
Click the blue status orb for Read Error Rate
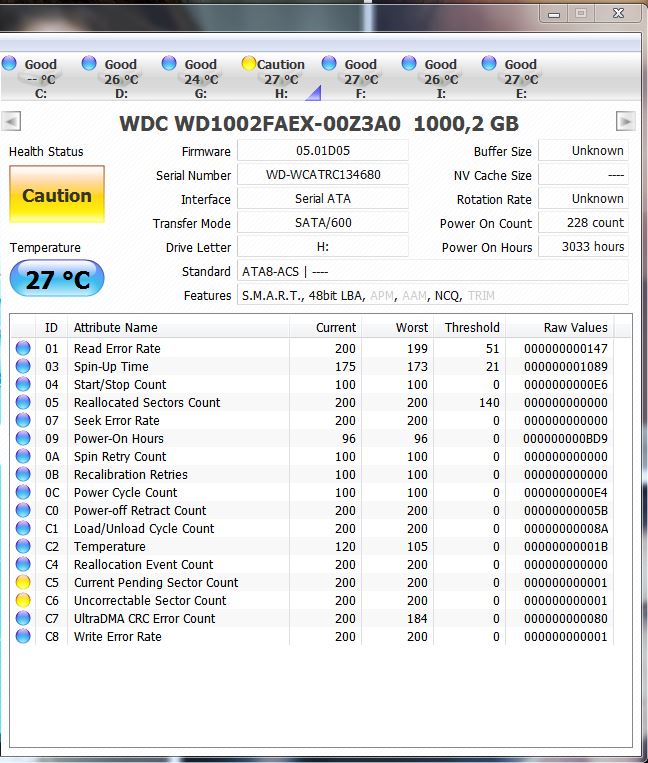pos(23,348)
